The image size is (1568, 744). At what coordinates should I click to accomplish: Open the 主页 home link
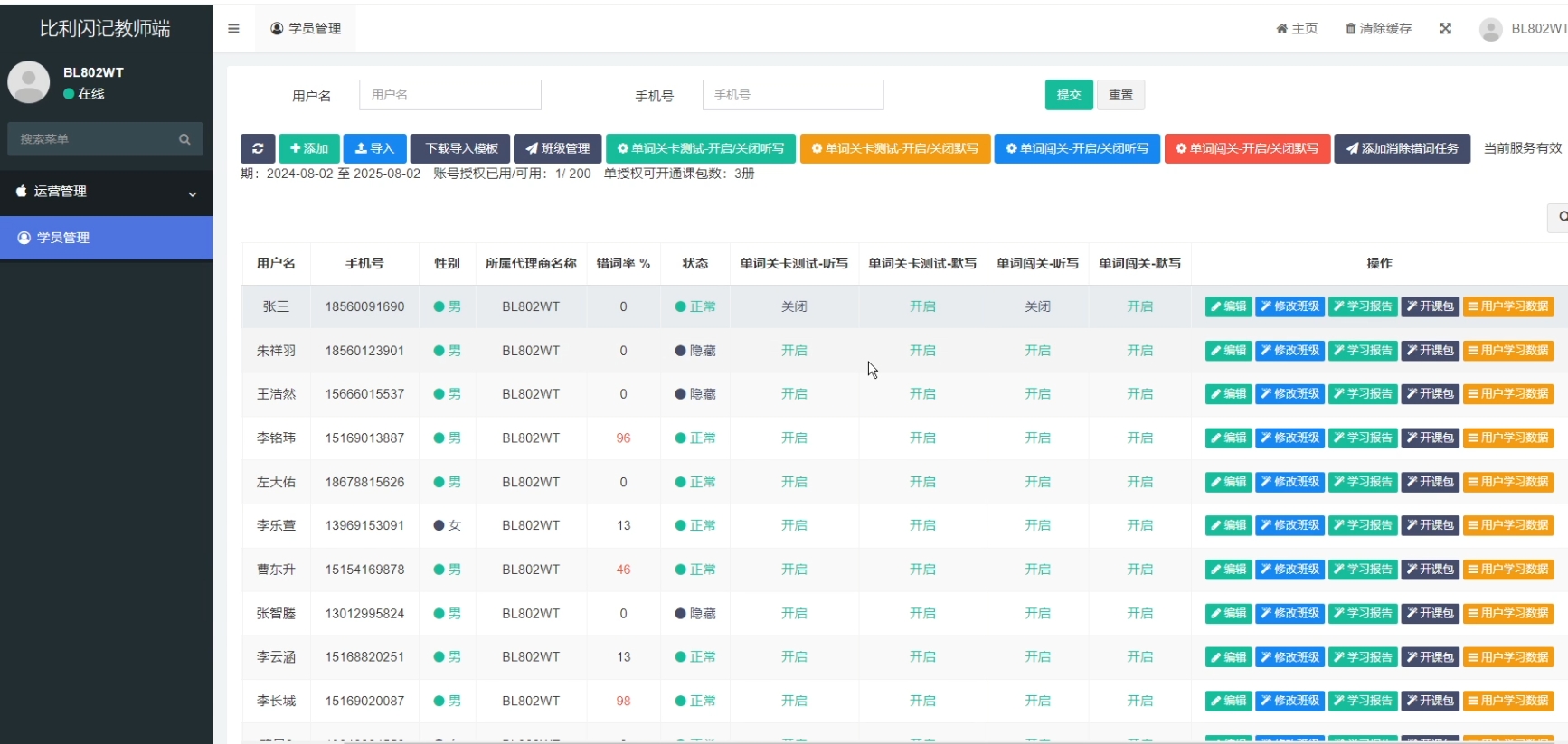(x=1297, y=28)
